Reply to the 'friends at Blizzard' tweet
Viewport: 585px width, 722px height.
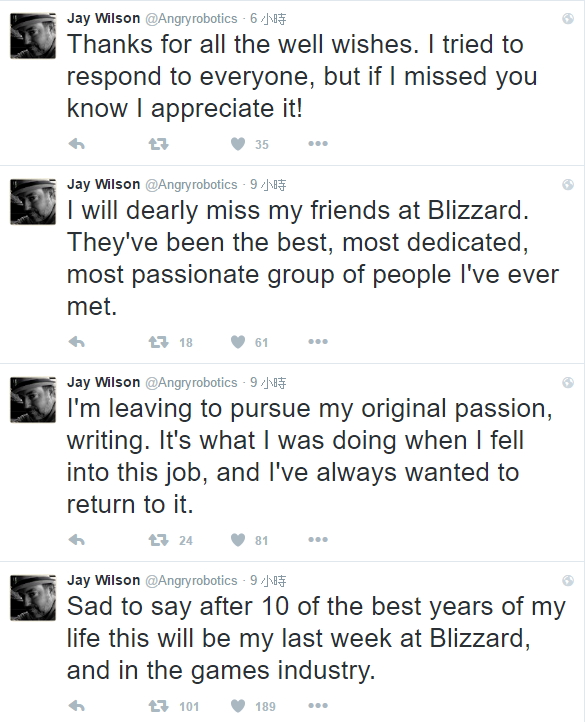pos(77,342)
